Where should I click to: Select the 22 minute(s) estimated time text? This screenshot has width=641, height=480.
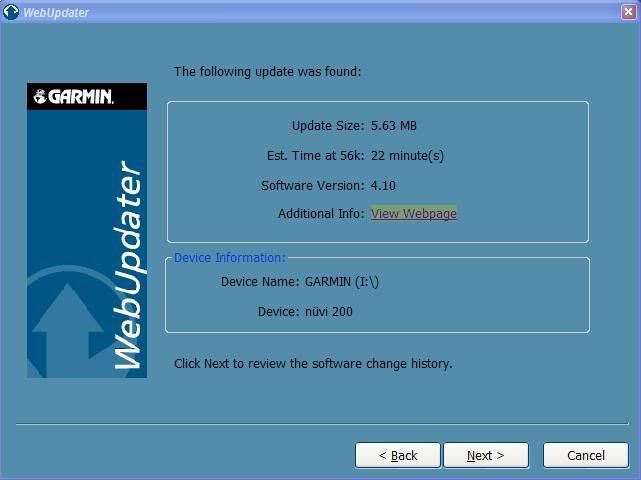(407, 156)
